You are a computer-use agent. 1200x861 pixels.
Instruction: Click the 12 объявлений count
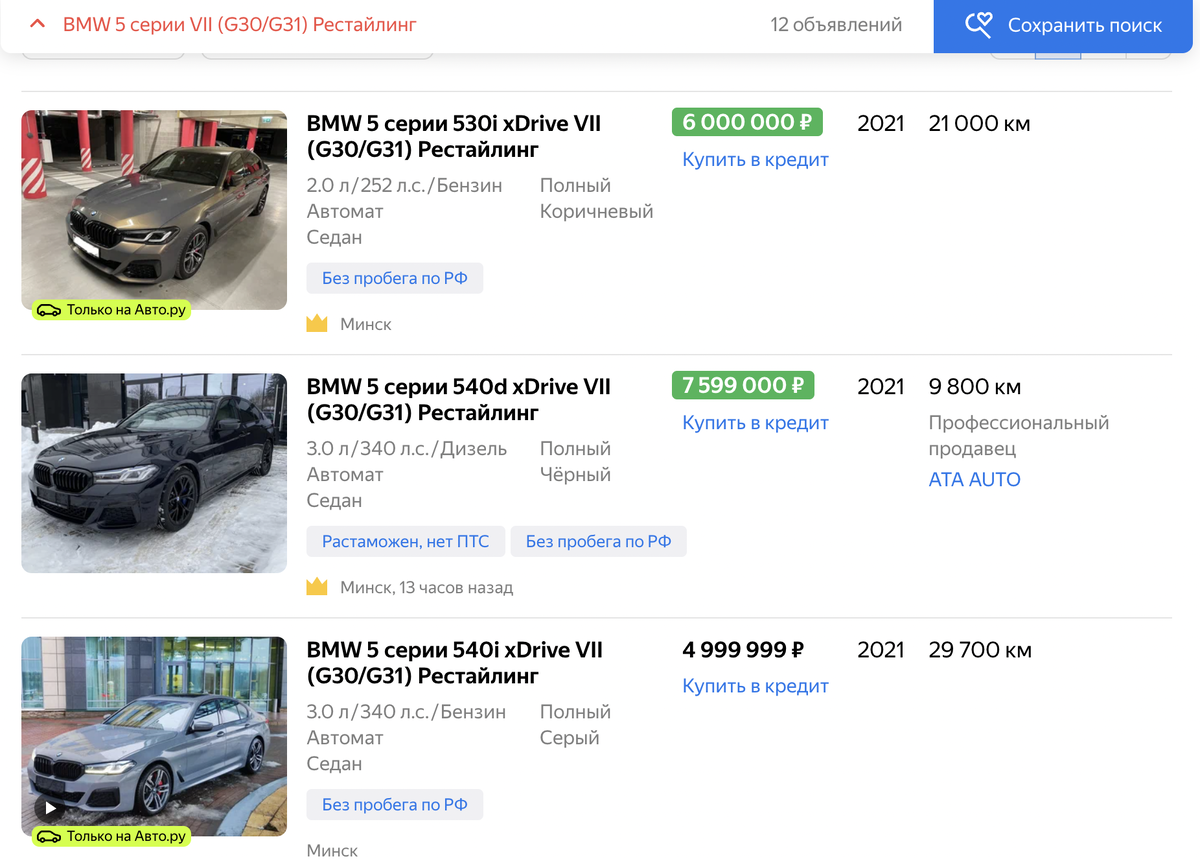click(x=836, y=25)
